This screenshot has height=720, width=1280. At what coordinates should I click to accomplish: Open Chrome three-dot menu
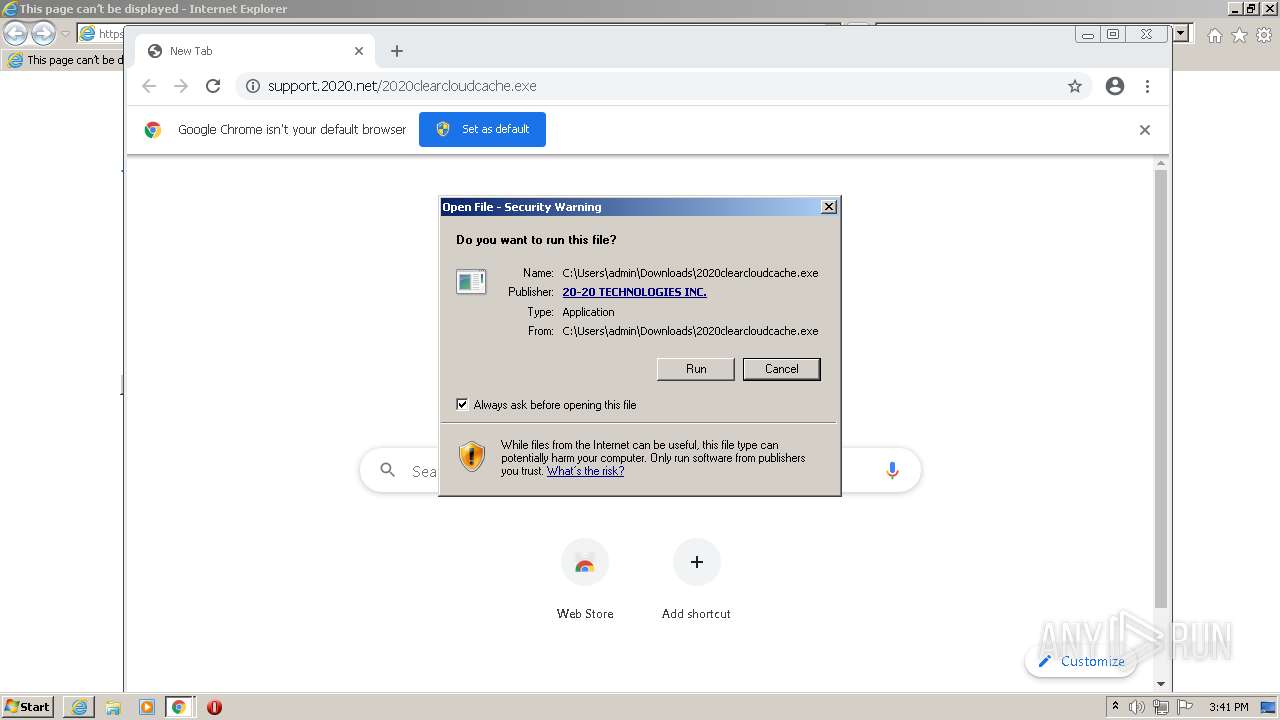tap(1147, 86)
